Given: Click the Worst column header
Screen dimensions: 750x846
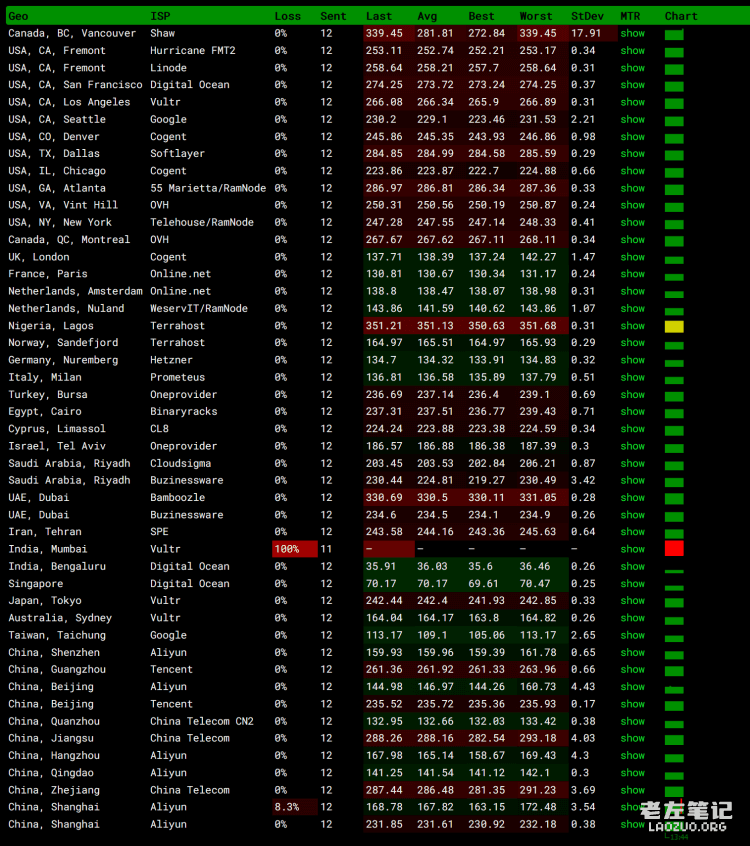Looking at the screenshot, I should point(535,16).
